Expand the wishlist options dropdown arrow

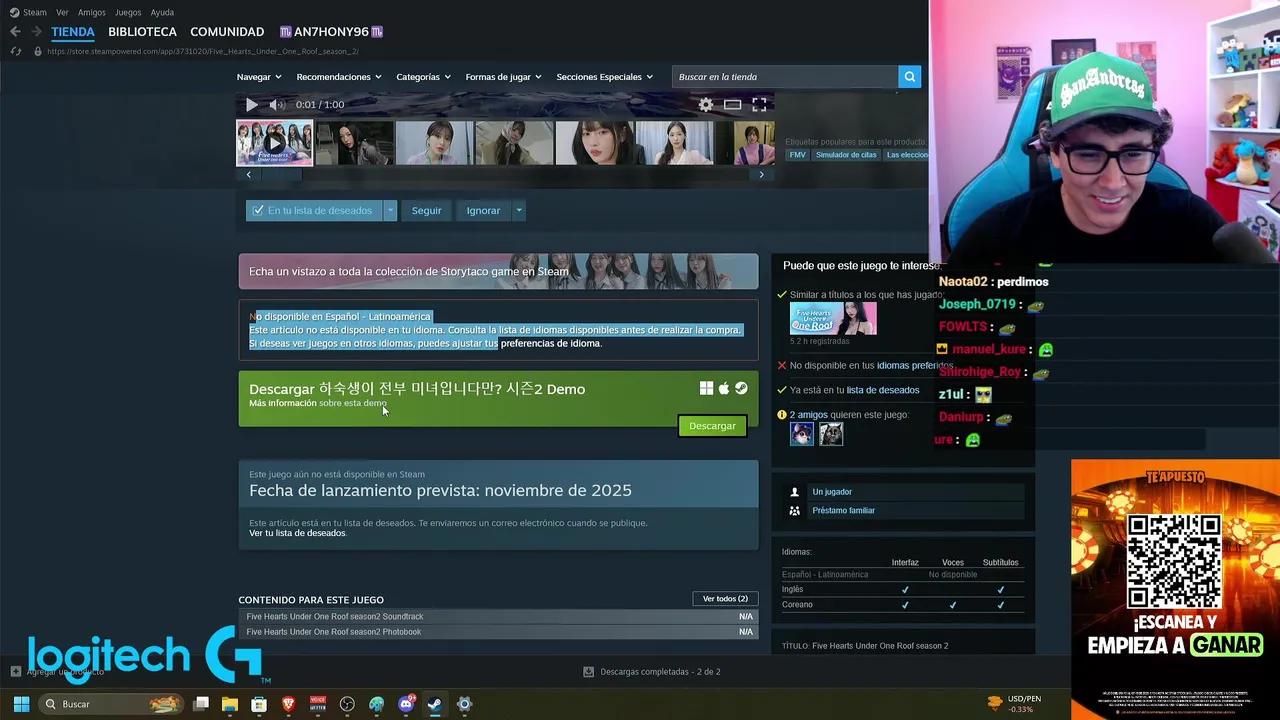[x=391, y=210]
